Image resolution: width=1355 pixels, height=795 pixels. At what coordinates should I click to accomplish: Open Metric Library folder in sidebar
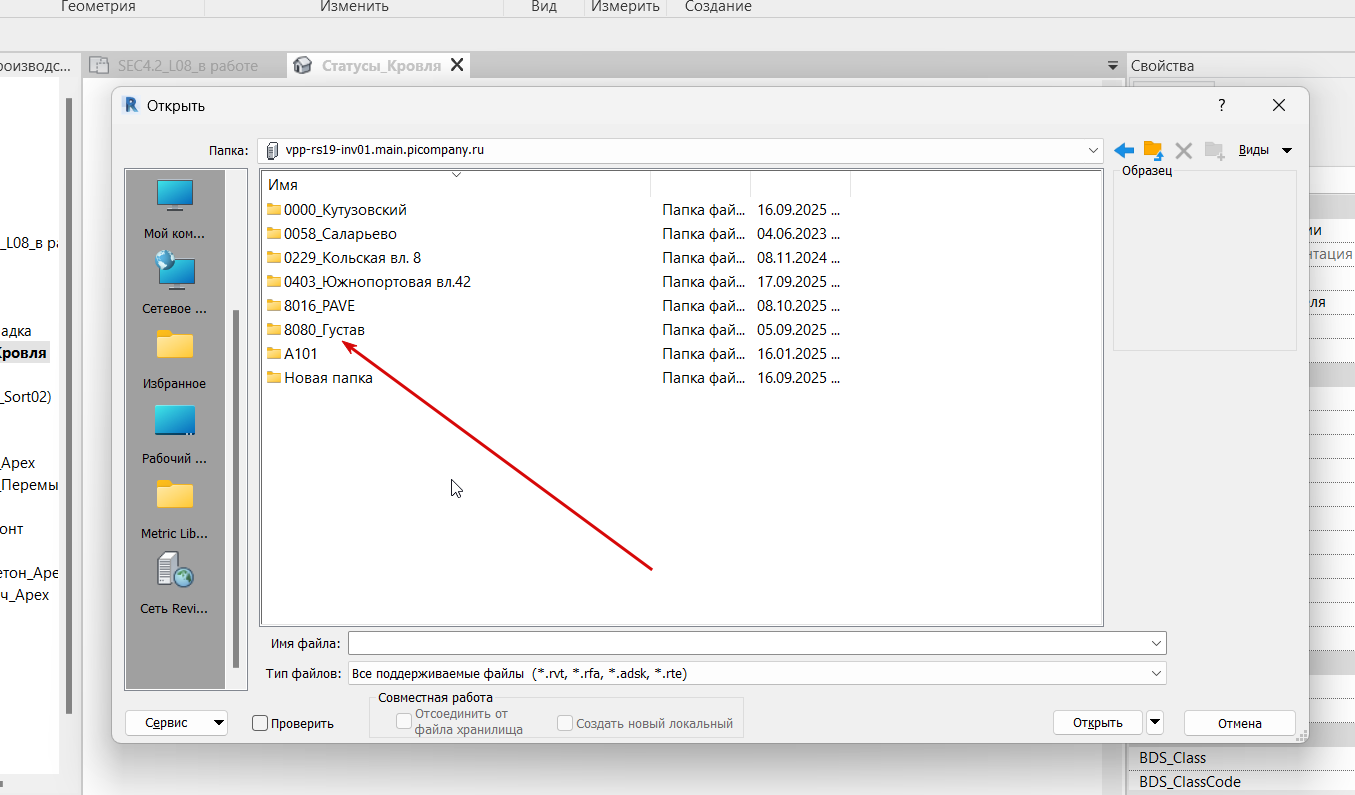pyautogui.click(x=174, y=509)
